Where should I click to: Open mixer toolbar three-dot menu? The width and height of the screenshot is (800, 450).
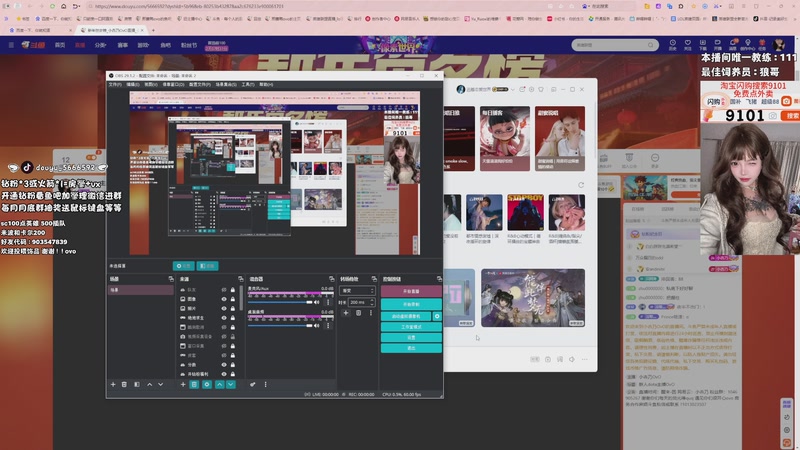click(265, 384)
